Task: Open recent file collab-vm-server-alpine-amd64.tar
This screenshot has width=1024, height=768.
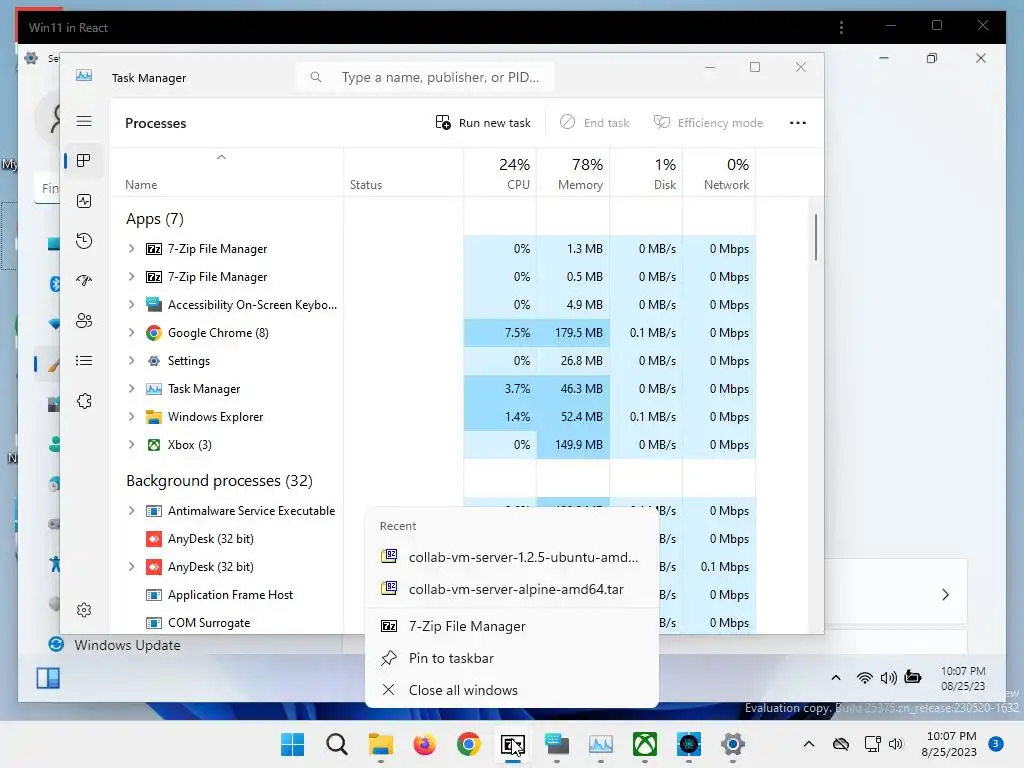Action: pyautogui.click(x=511, y=589)
